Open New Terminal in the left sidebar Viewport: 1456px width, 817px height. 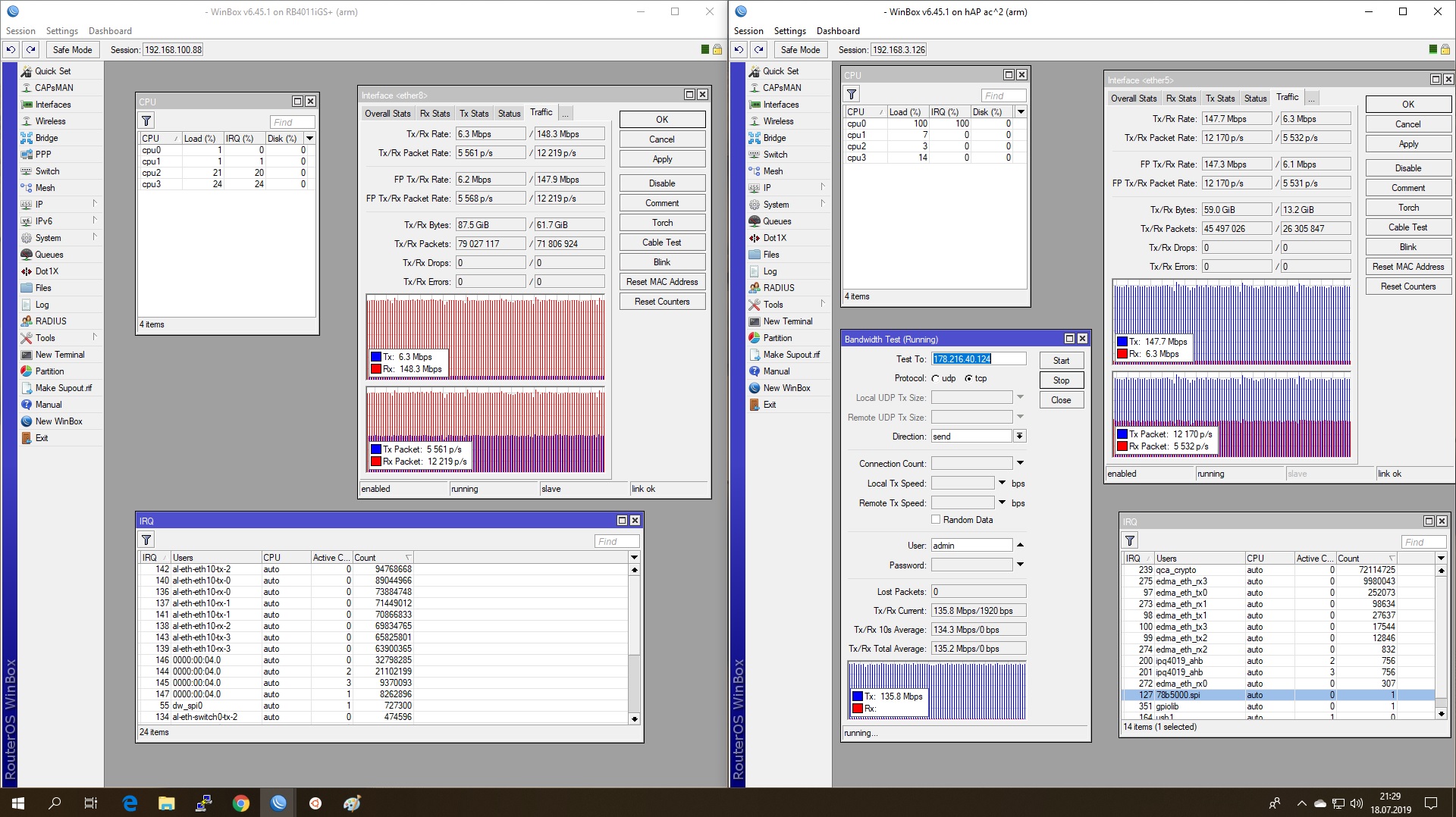(x=60, y=355)
